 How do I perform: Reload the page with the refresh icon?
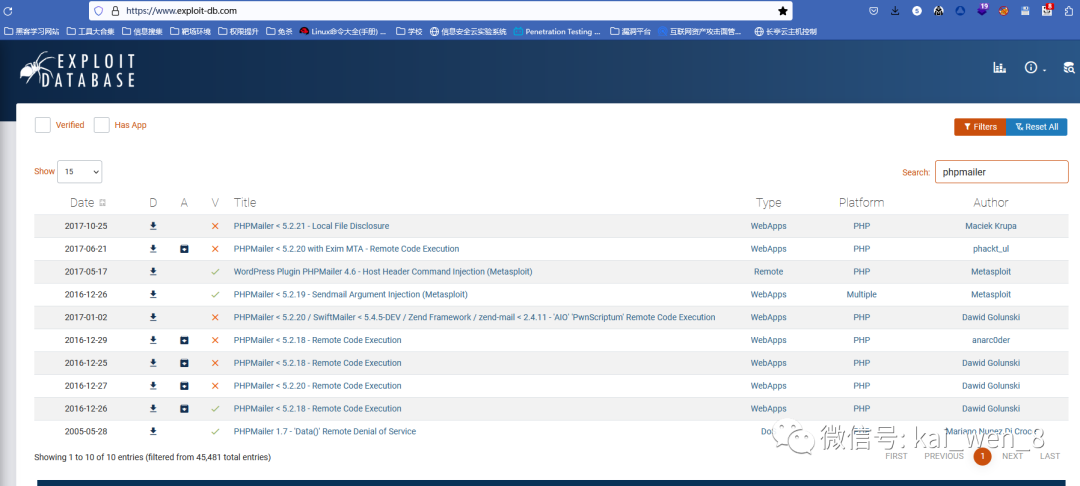pyautogui.click(x=8, y=11)
